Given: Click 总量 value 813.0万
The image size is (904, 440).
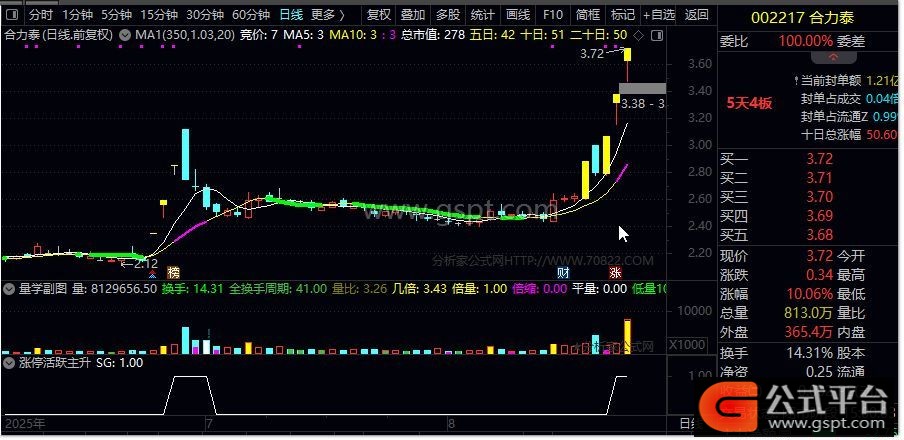Looking at the screenshot, I should pyautogui.click(x=808, y=313).
